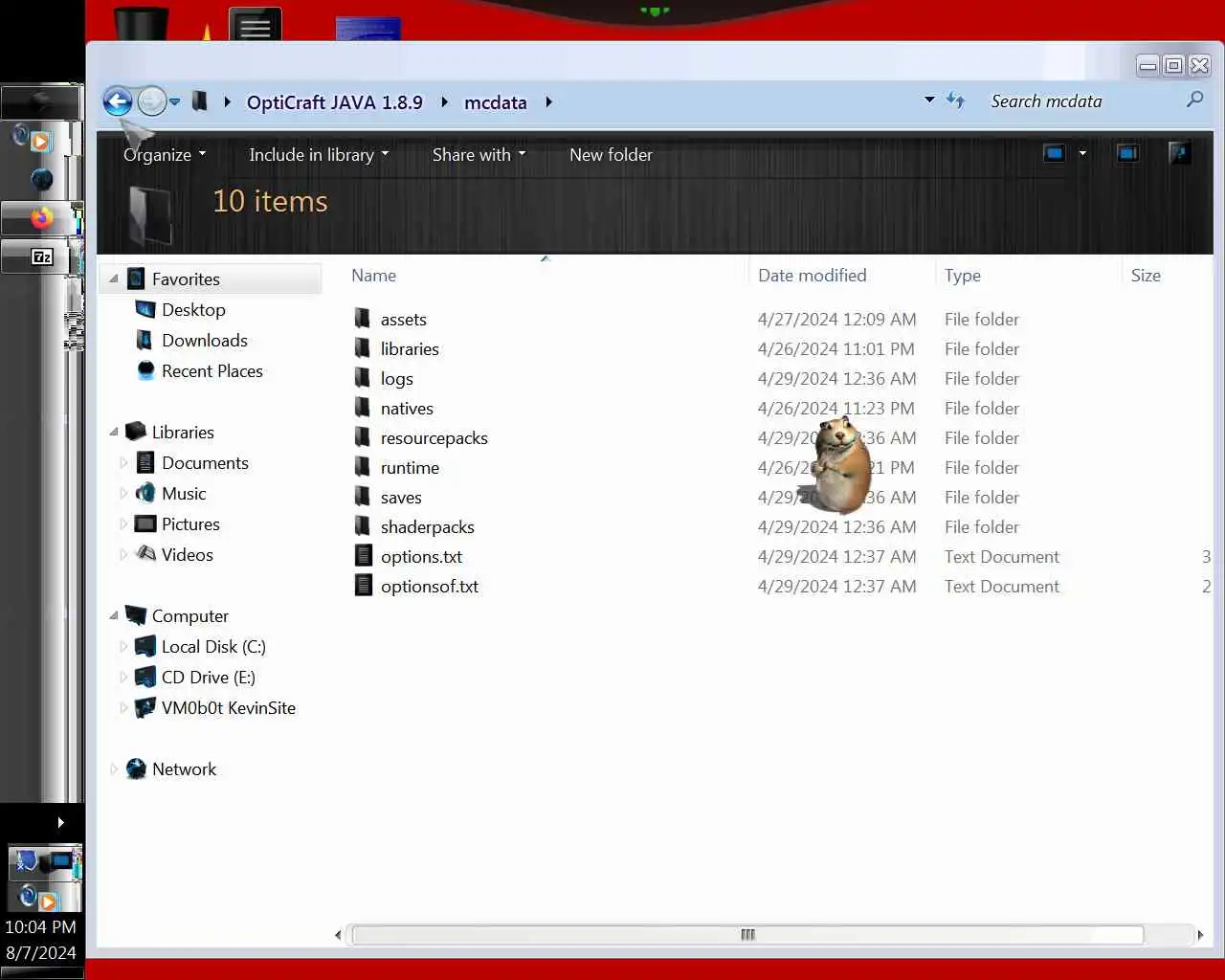This screenshot has height=980, width=1225.
Task: Click the horizontal scrollbar thumb
Action: 747,934
